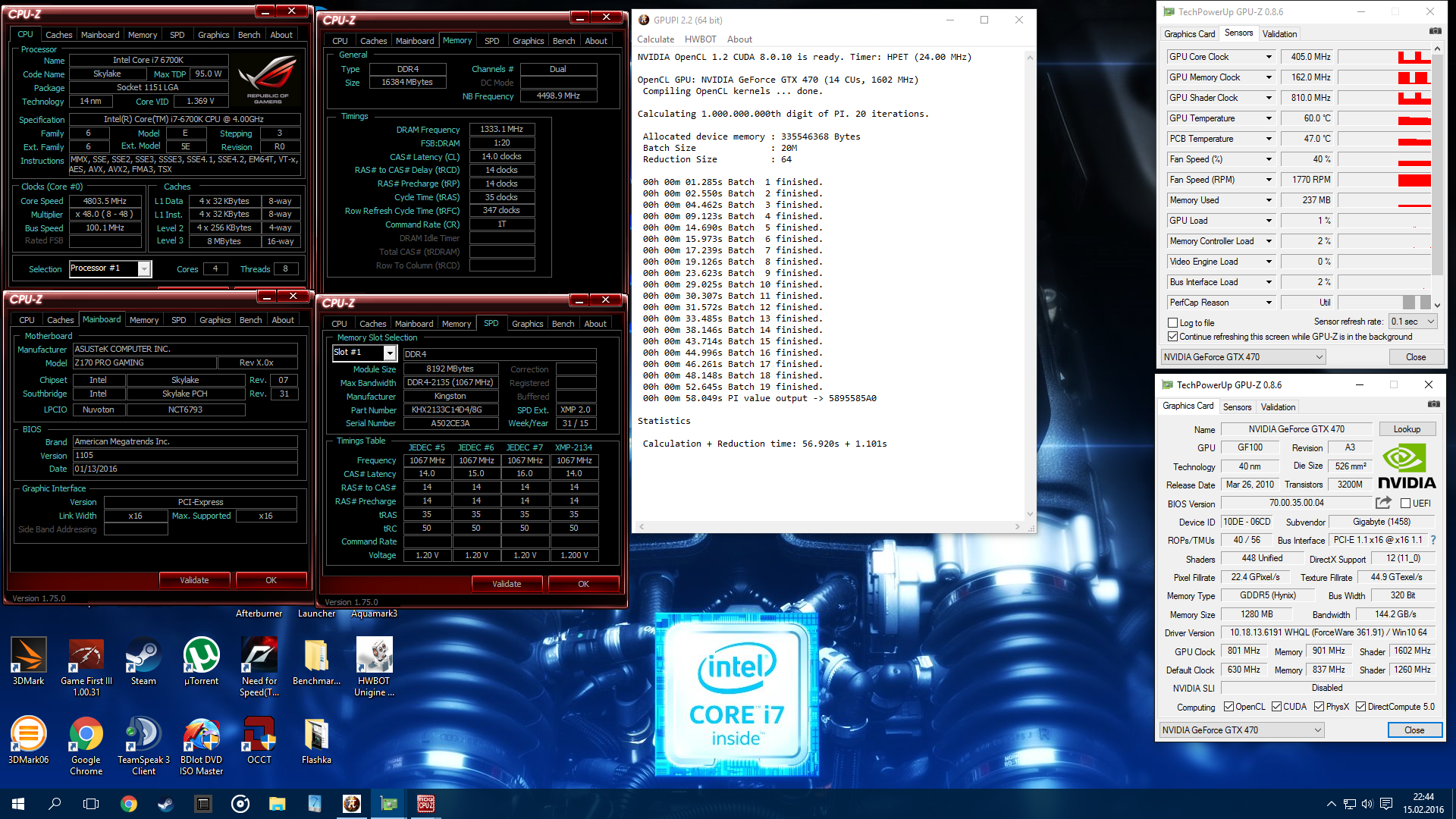
Task: Click Close in GPU-Z Sensors window
Action: pos(1416,357)
